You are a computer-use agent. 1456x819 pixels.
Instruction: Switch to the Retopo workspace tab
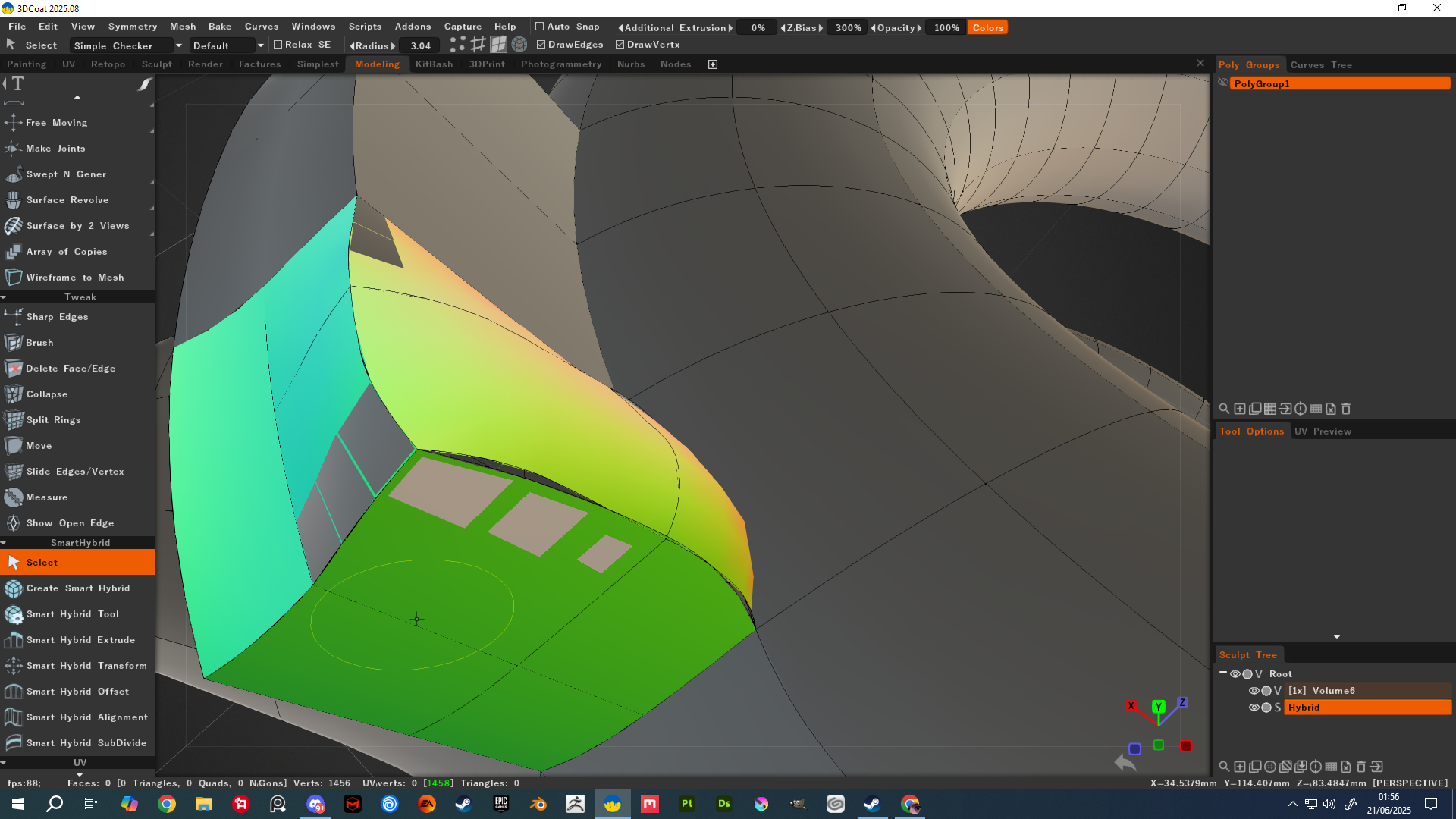click(x=108, y=64)
